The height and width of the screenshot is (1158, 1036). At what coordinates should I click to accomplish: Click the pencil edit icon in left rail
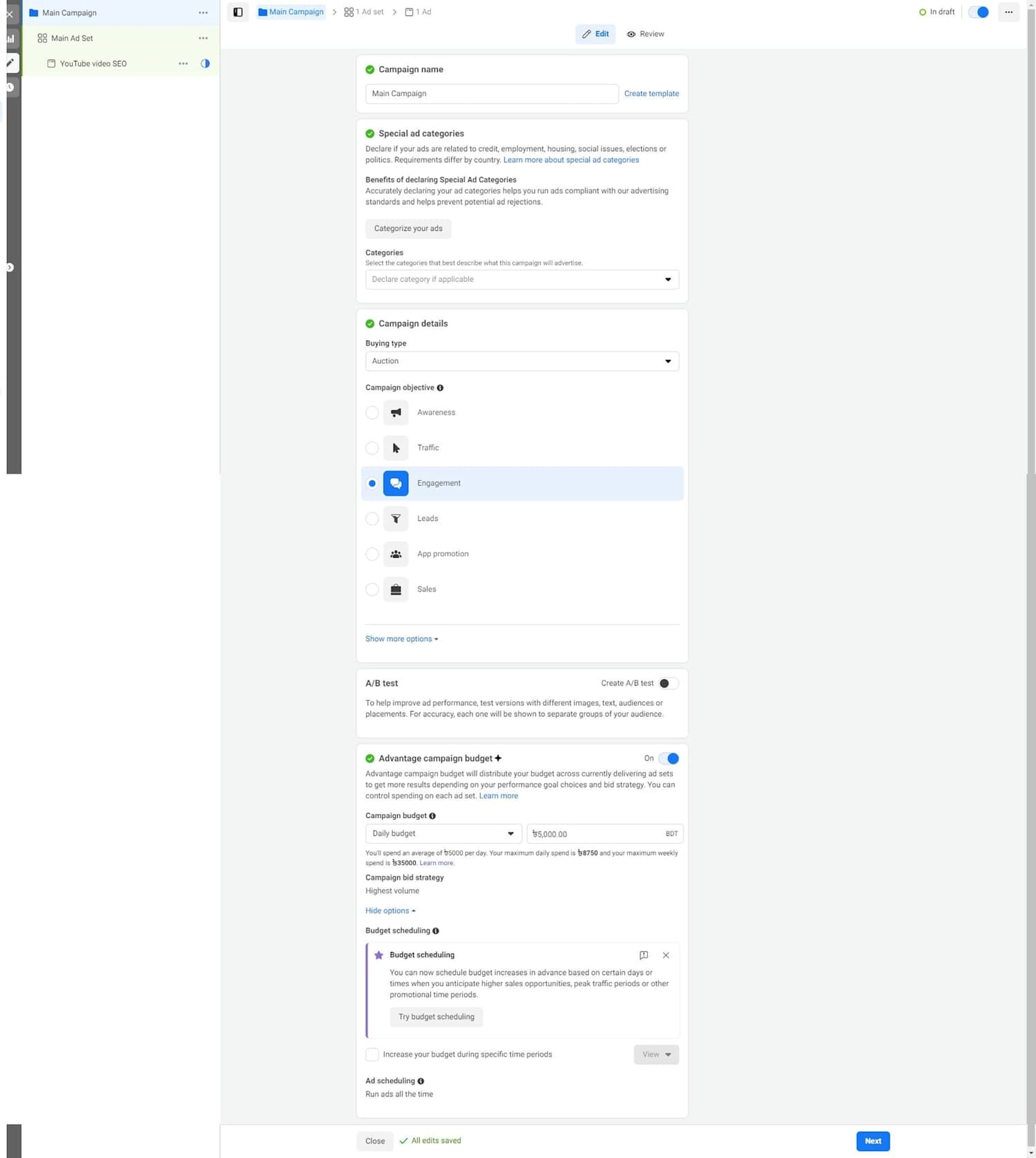10,63
